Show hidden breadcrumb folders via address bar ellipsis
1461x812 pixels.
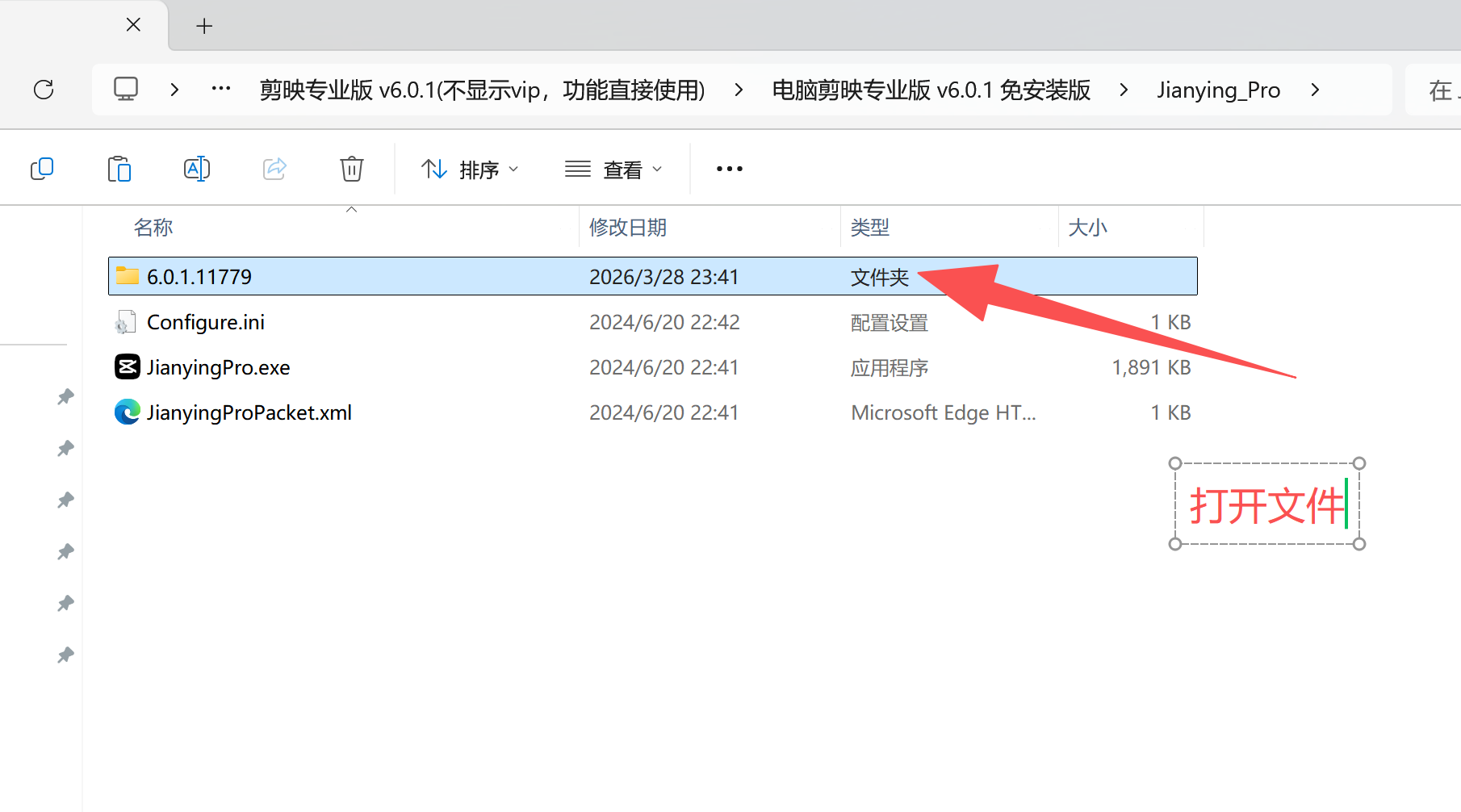tap(221, 89)
